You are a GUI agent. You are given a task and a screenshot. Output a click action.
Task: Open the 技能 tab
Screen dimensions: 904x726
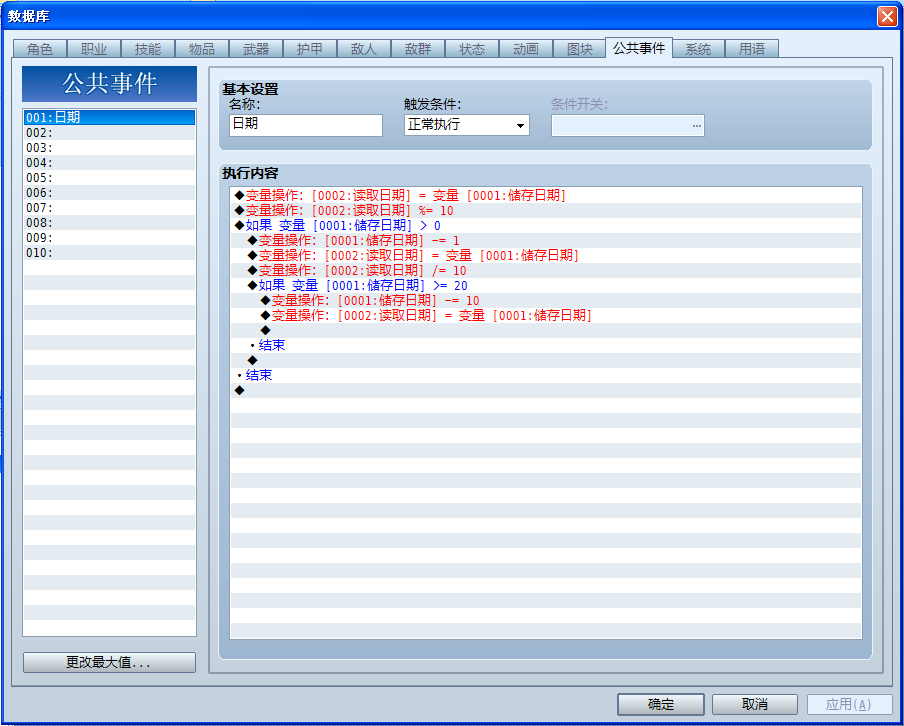148,49
